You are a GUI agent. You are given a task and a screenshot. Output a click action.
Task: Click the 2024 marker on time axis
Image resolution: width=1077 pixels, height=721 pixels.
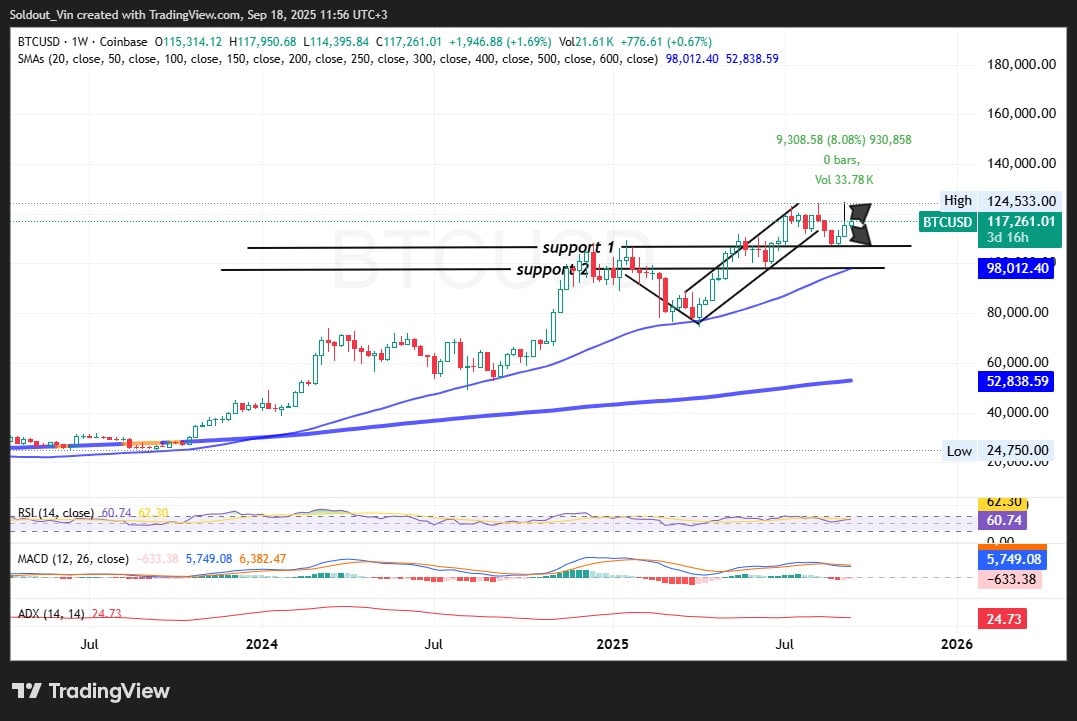click(x=262, y=645)
